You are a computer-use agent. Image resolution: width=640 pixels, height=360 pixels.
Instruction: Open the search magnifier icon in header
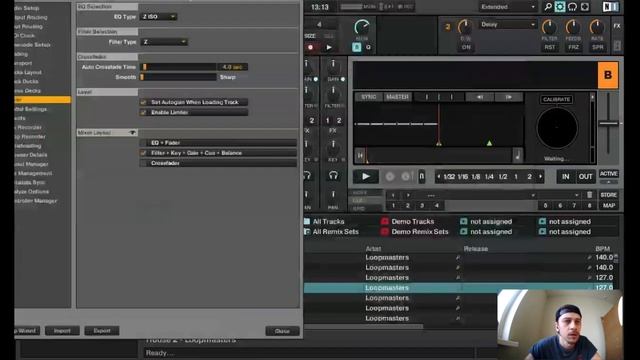tap(548, 7)
